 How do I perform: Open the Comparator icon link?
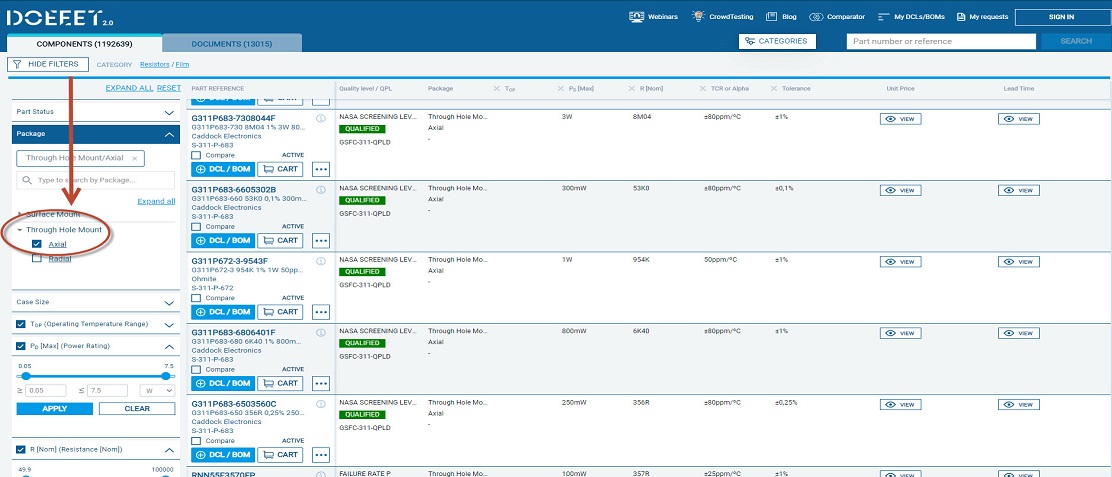(x=815, y=16)
